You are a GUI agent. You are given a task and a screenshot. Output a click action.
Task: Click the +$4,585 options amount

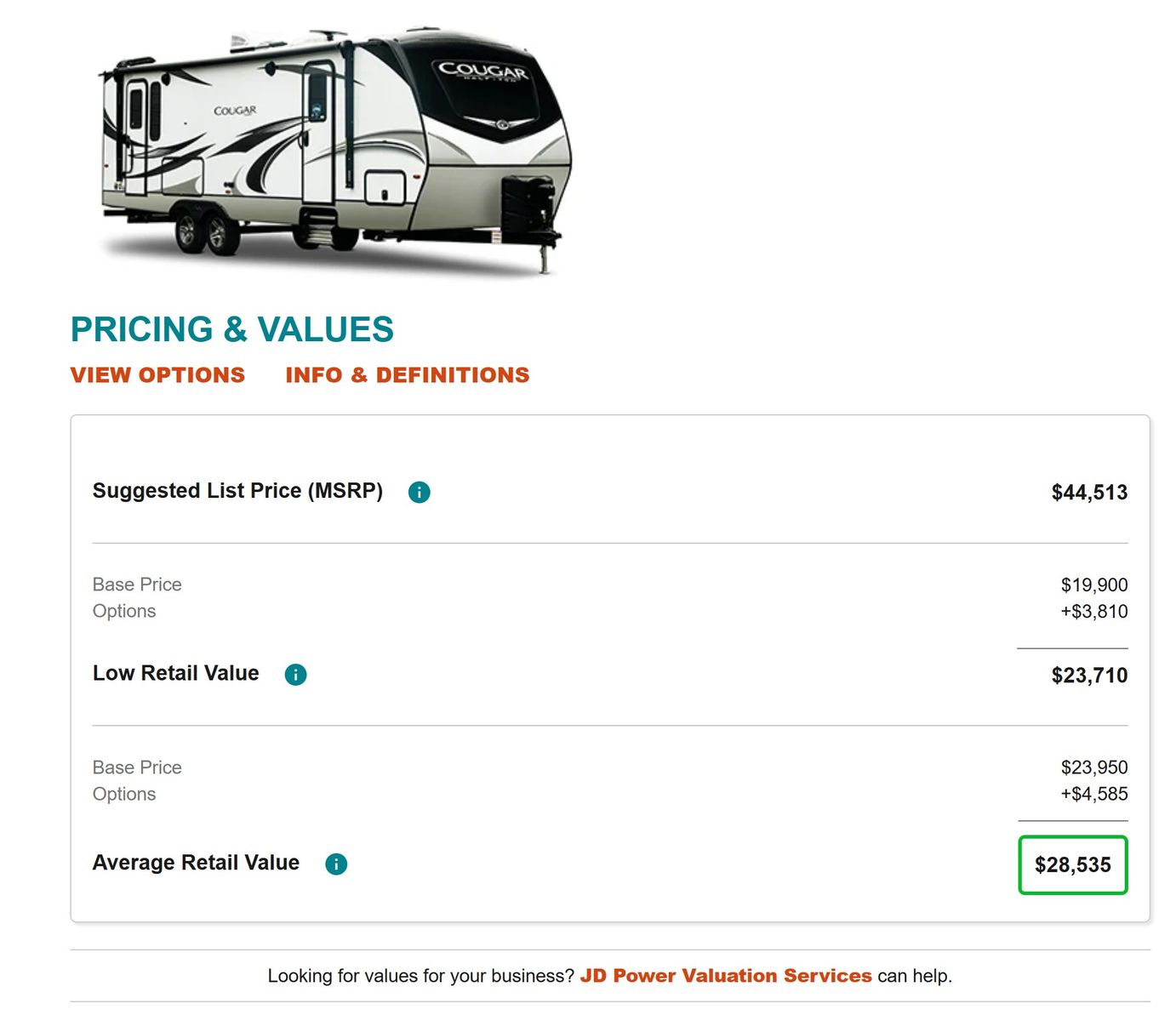point(1093,794)
